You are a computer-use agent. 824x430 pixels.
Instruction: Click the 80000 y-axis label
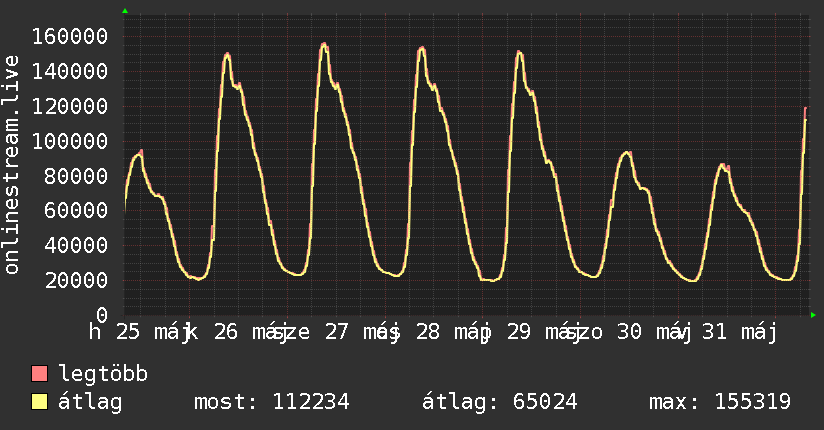click(76, 176)
